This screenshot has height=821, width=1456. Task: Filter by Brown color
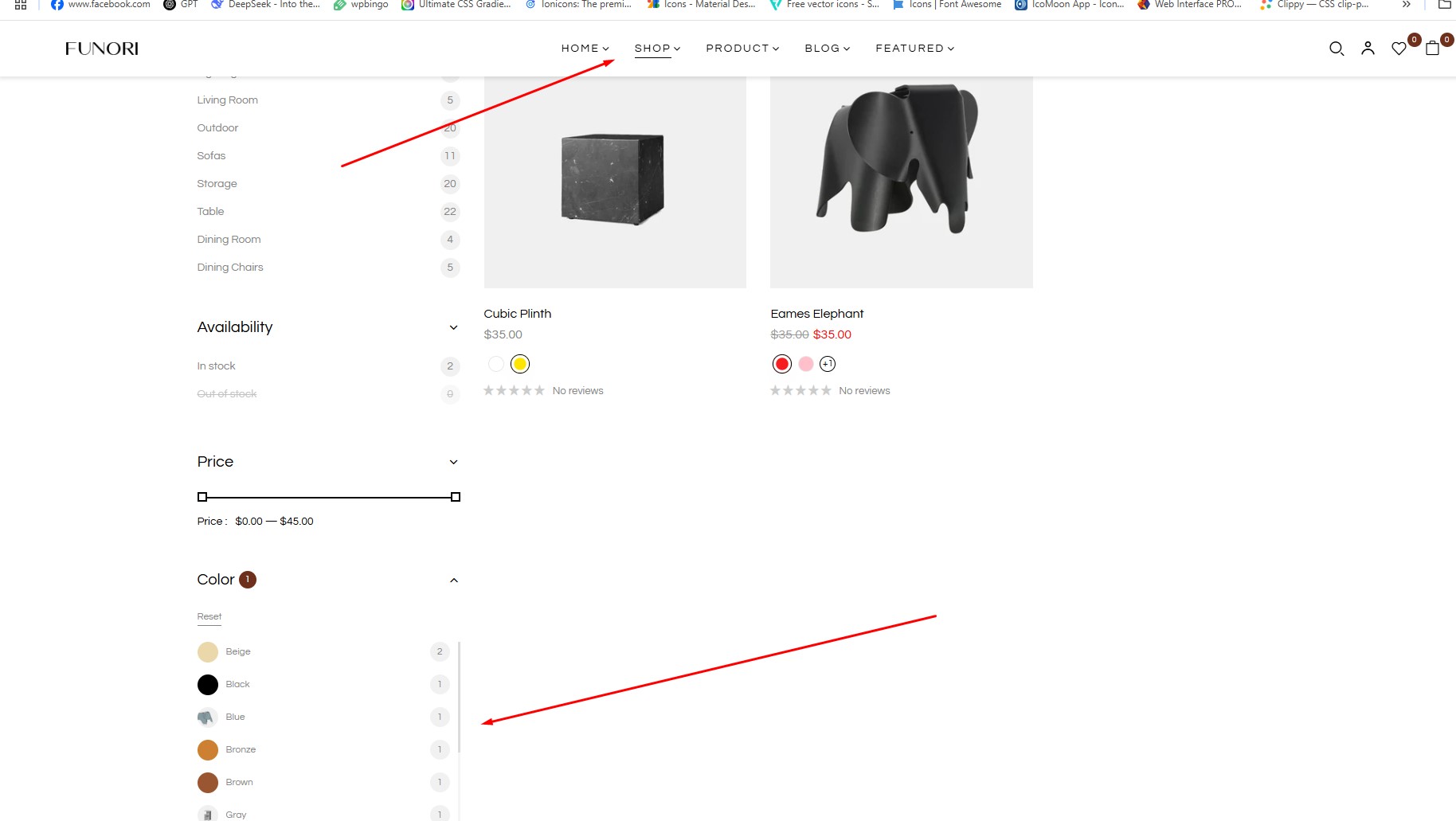(x=323, y=782)
